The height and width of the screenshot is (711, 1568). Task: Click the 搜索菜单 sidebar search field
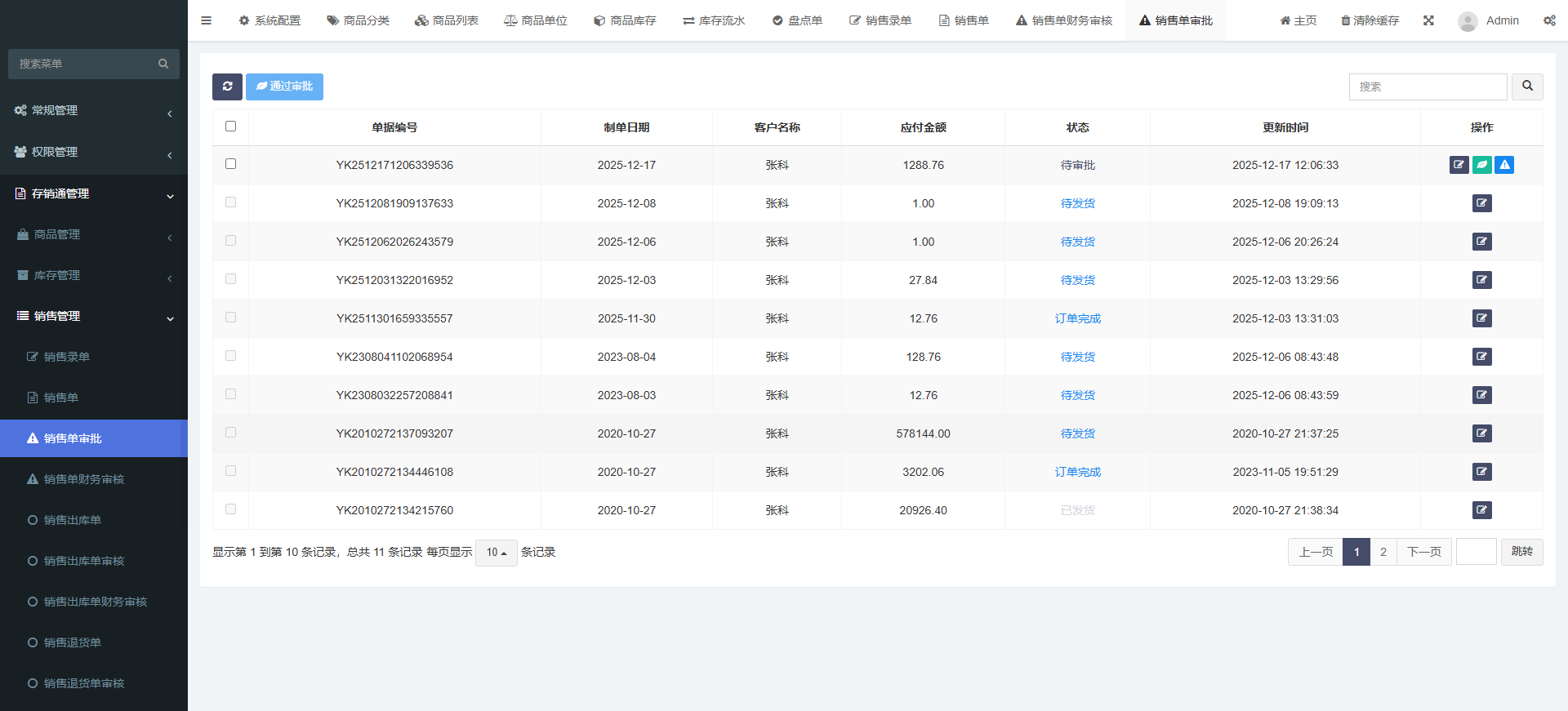coord(86,64)
